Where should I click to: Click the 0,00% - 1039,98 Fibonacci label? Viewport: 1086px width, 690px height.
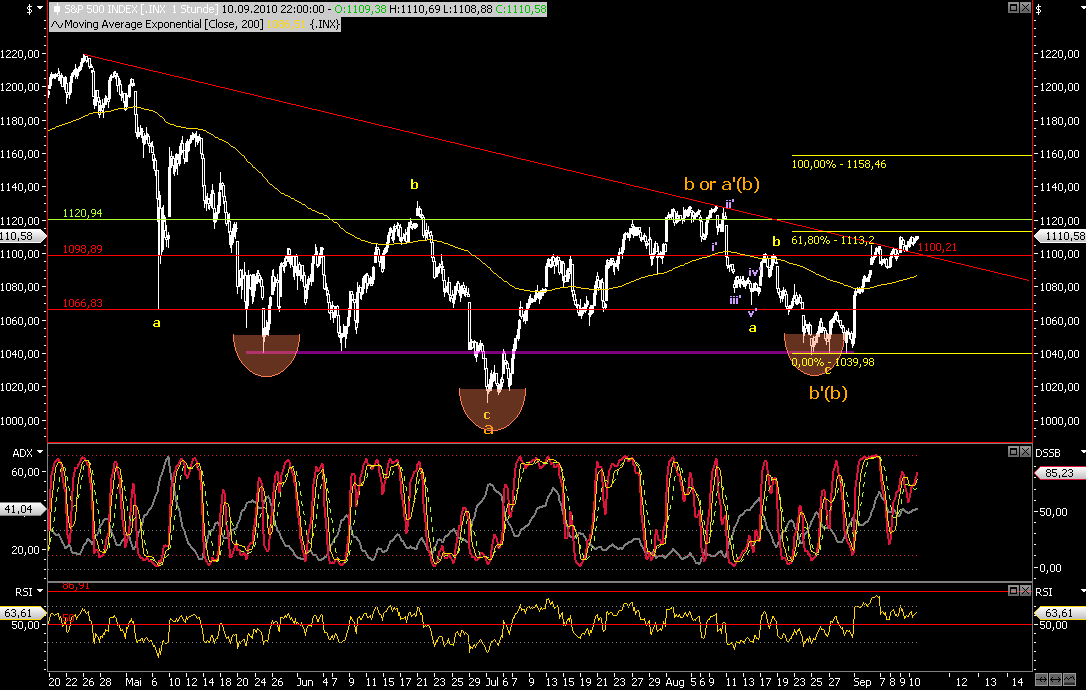[x=833, y=362]
